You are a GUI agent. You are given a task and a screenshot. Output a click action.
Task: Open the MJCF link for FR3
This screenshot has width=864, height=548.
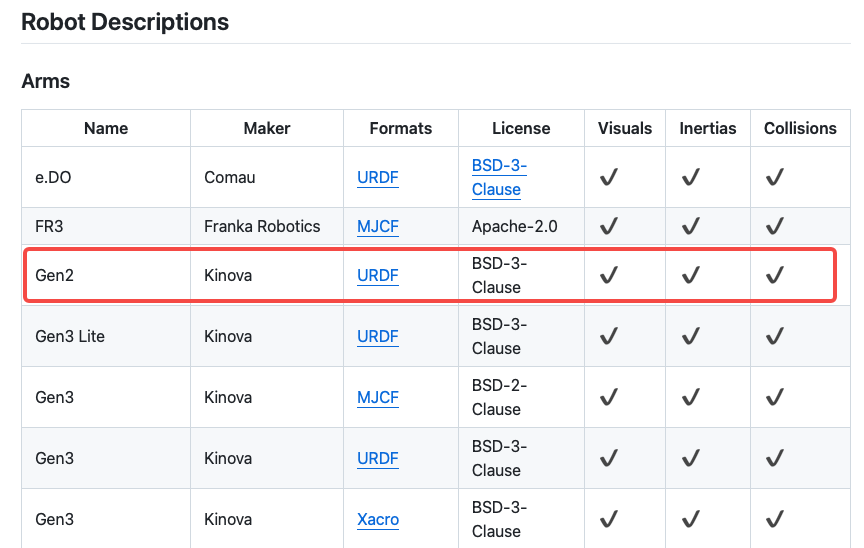pos(377,227)
